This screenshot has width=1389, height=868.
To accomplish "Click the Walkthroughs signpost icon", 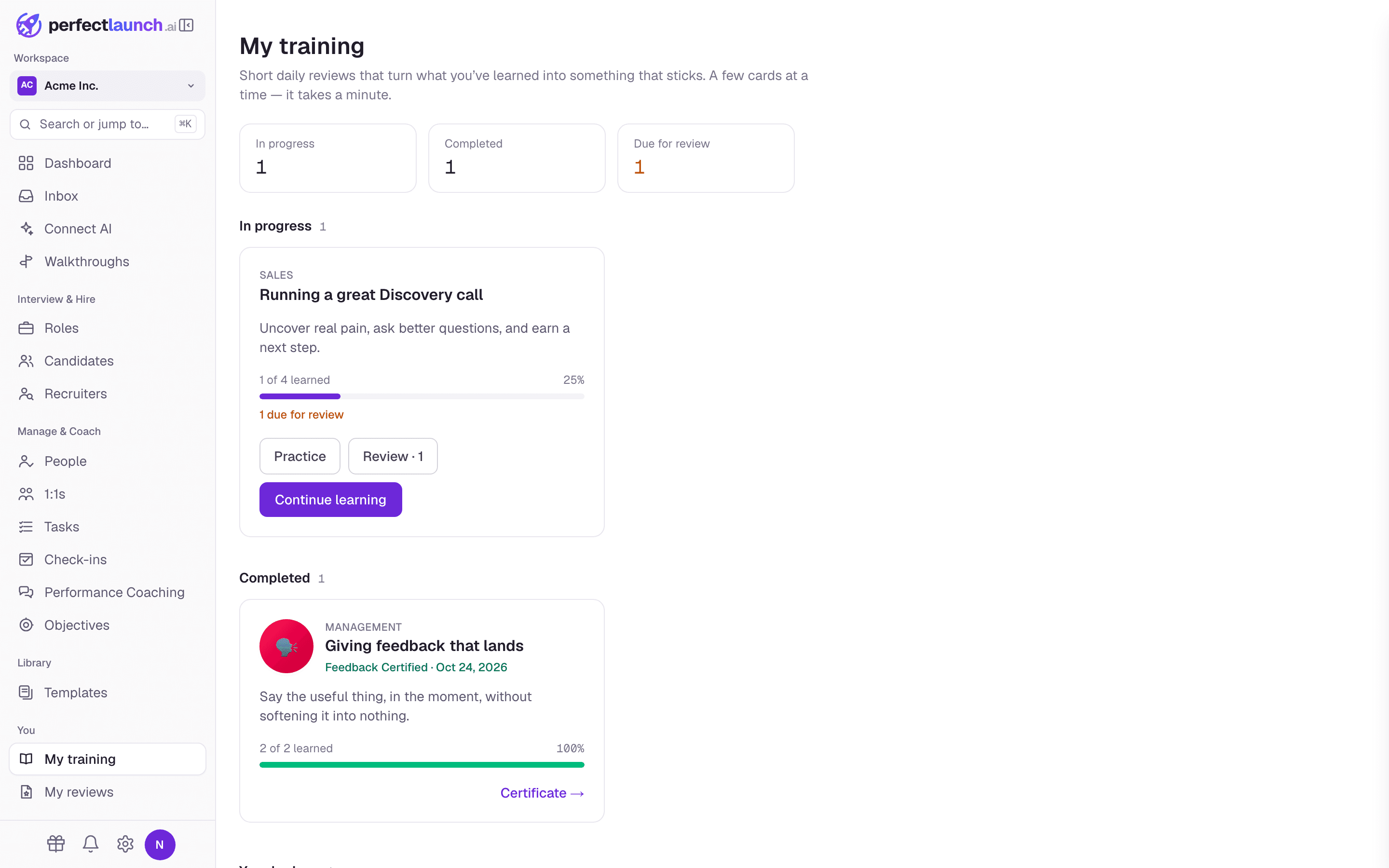I will point(26,262).
